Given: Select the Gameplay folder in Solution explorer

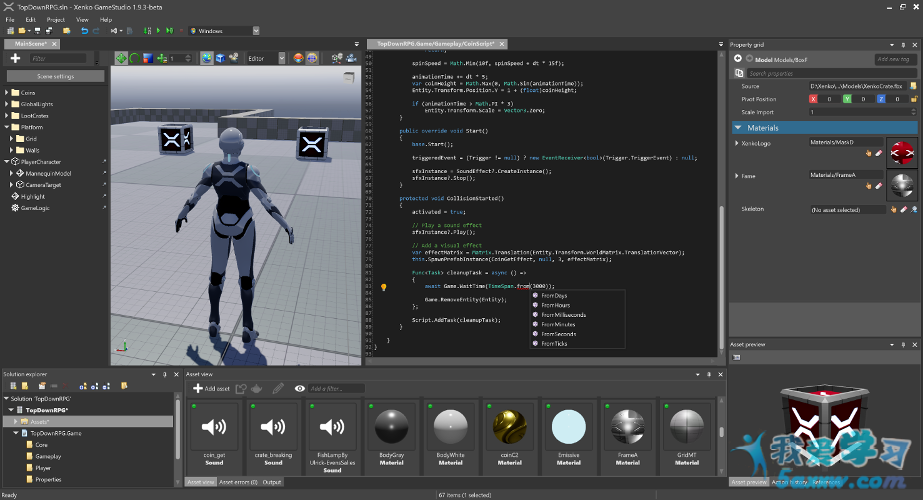Looking at the screenshot, I should 48,456.
